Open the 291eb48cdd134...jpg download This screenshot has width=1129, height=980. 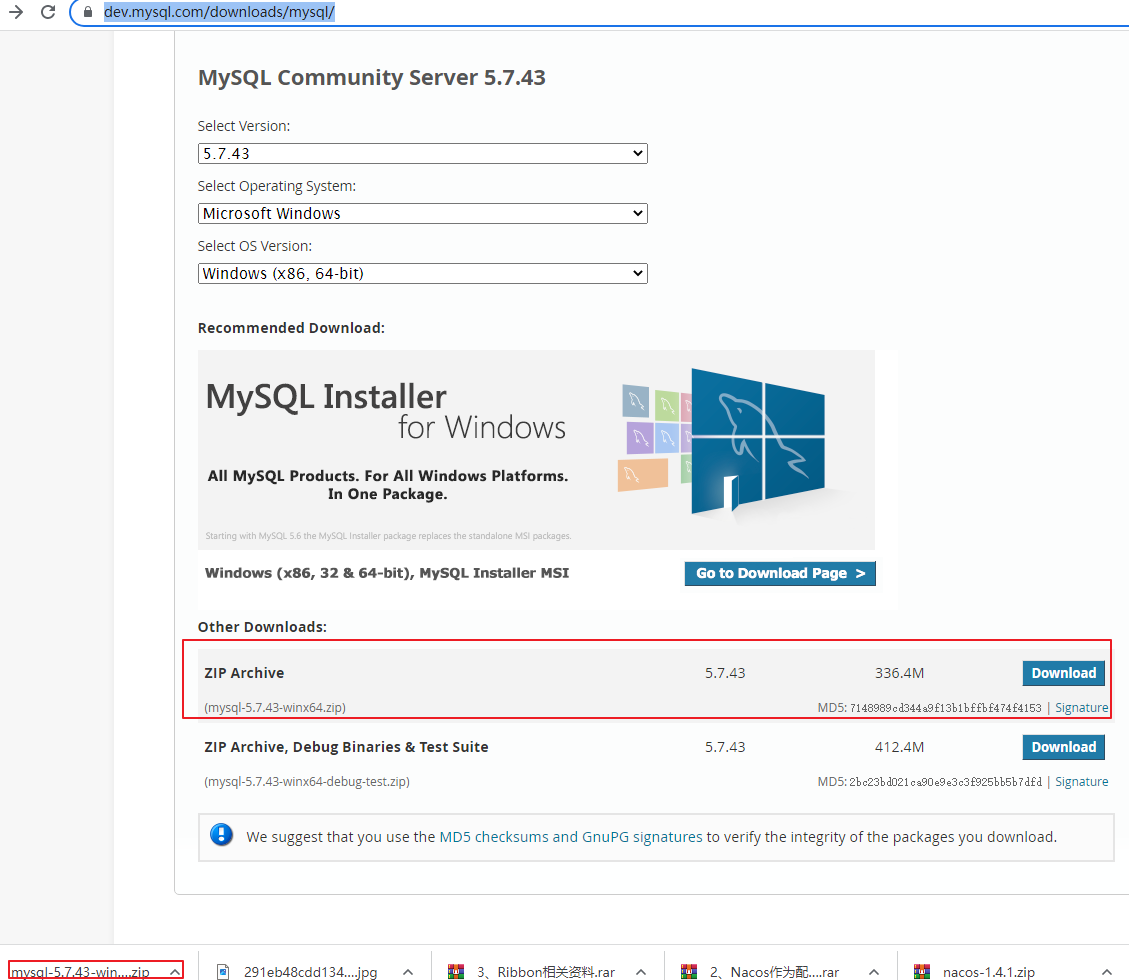[x=310, y=972]
